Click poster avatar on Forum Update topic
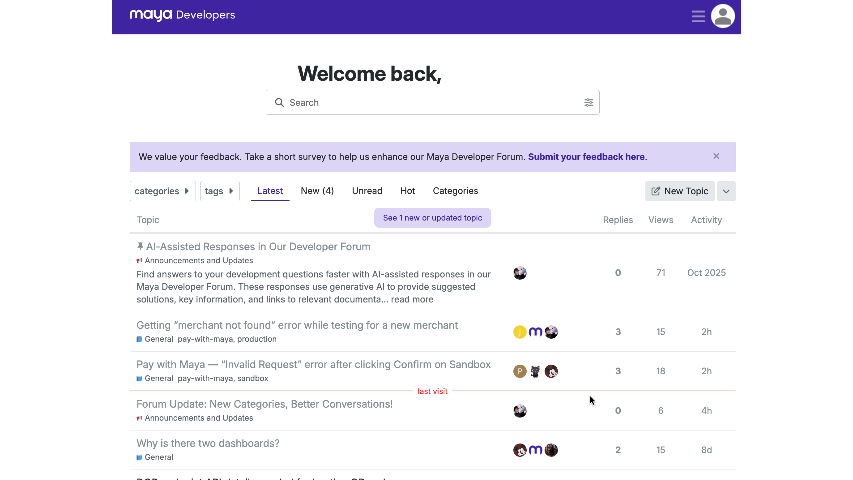 pyautogui.click(x=520, y=411)
